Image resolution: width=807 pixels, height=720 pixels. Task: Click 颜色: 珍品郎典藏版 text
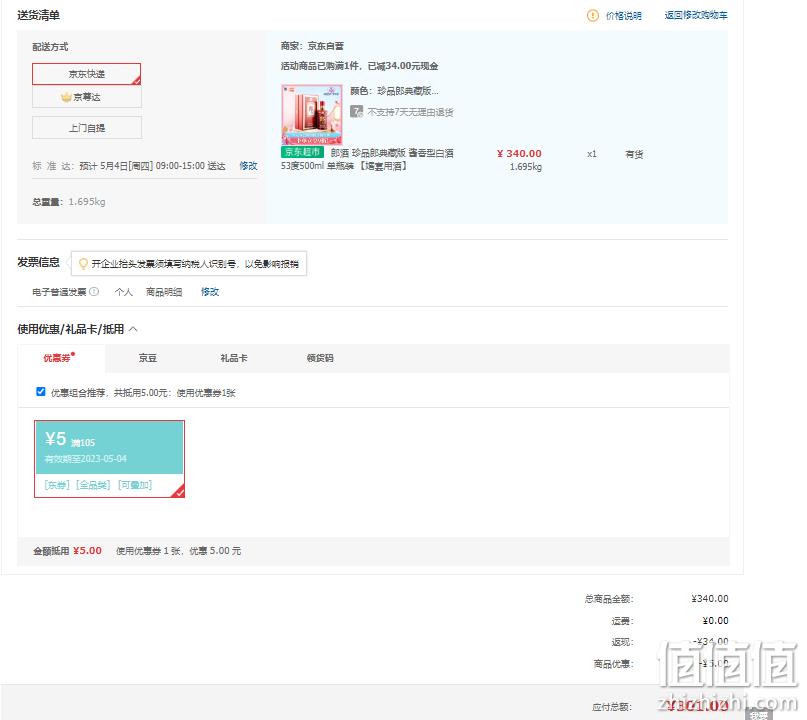(394, 91)
